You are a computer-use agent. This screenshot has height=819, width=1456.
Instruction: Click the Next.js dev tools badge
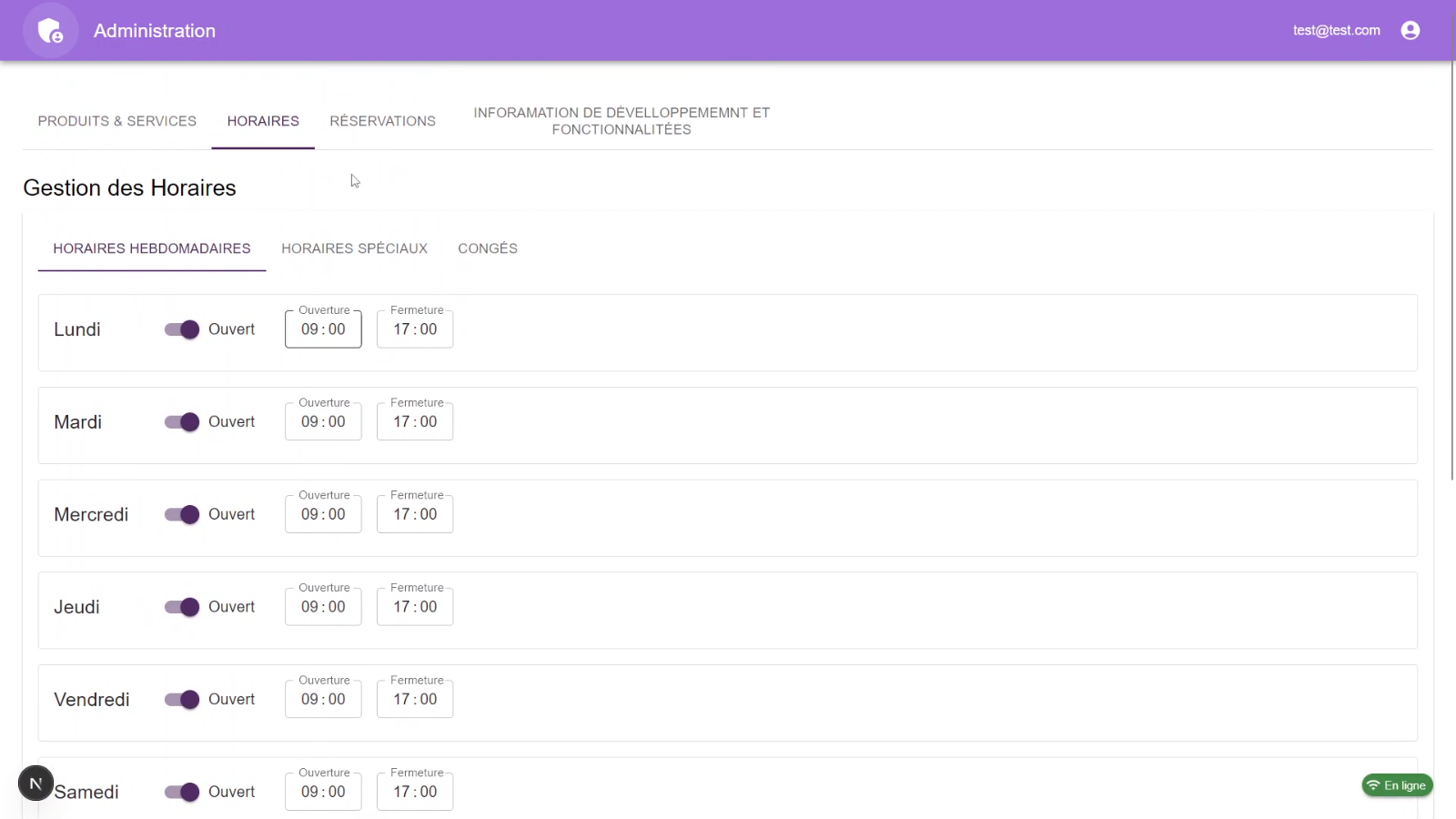(x=36, y=783)
